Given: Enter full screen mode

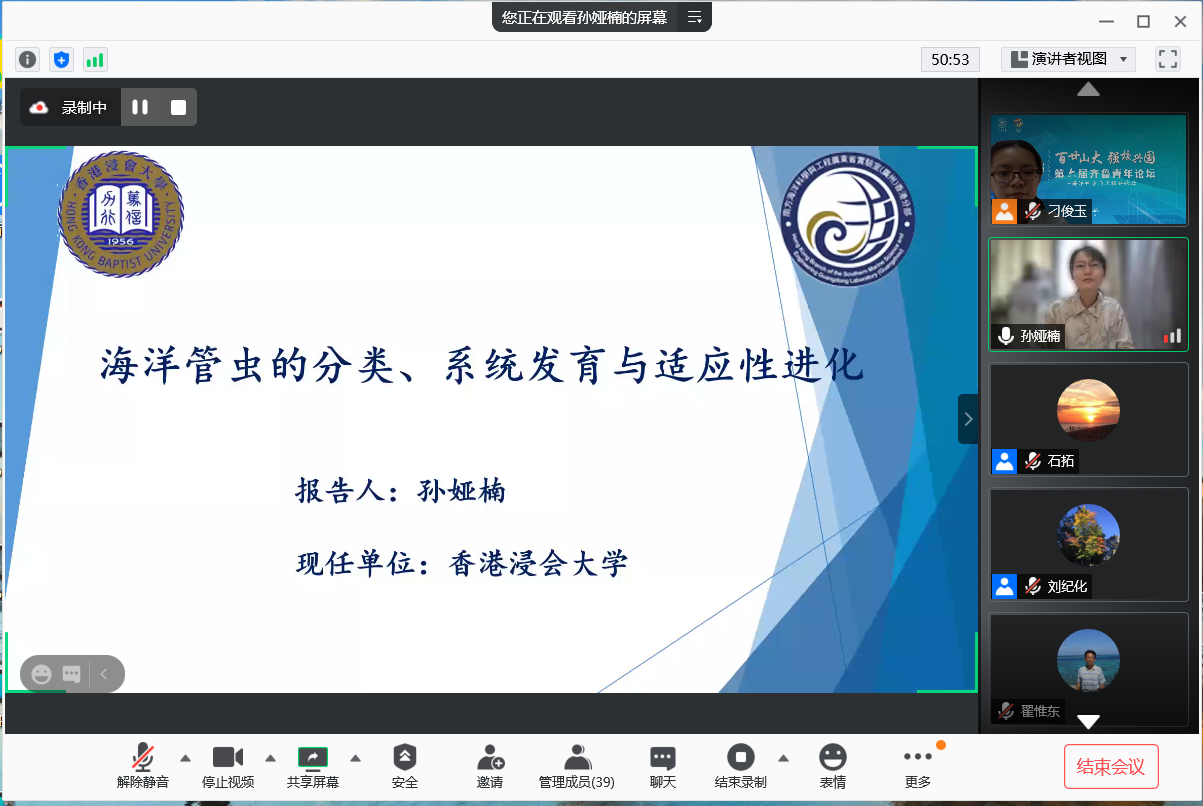Looking at the screenshot, I should pyautogui.click(x=1167, y=59).
